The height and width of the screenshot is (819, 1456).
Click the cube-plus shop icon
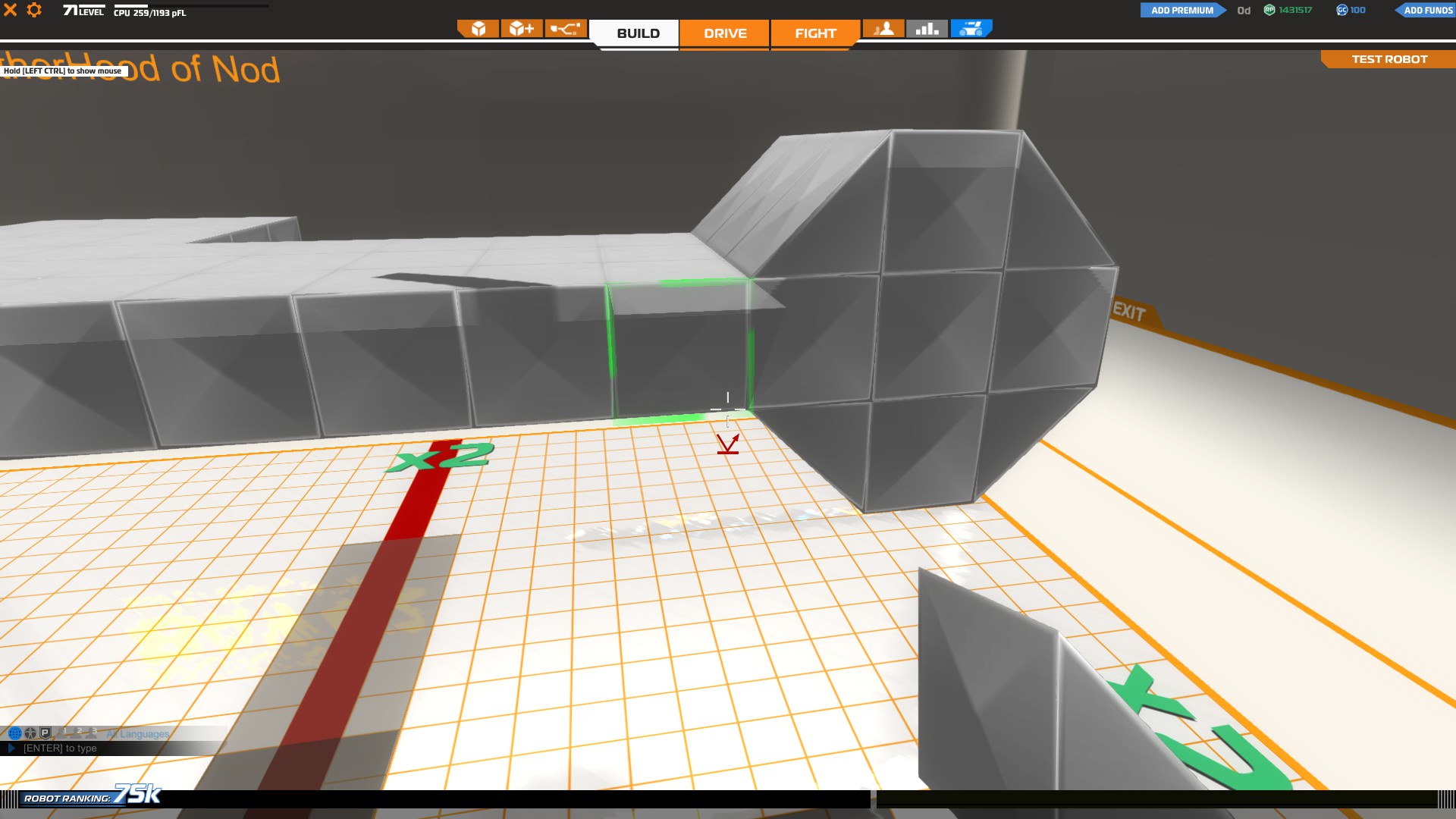point(522,29)
